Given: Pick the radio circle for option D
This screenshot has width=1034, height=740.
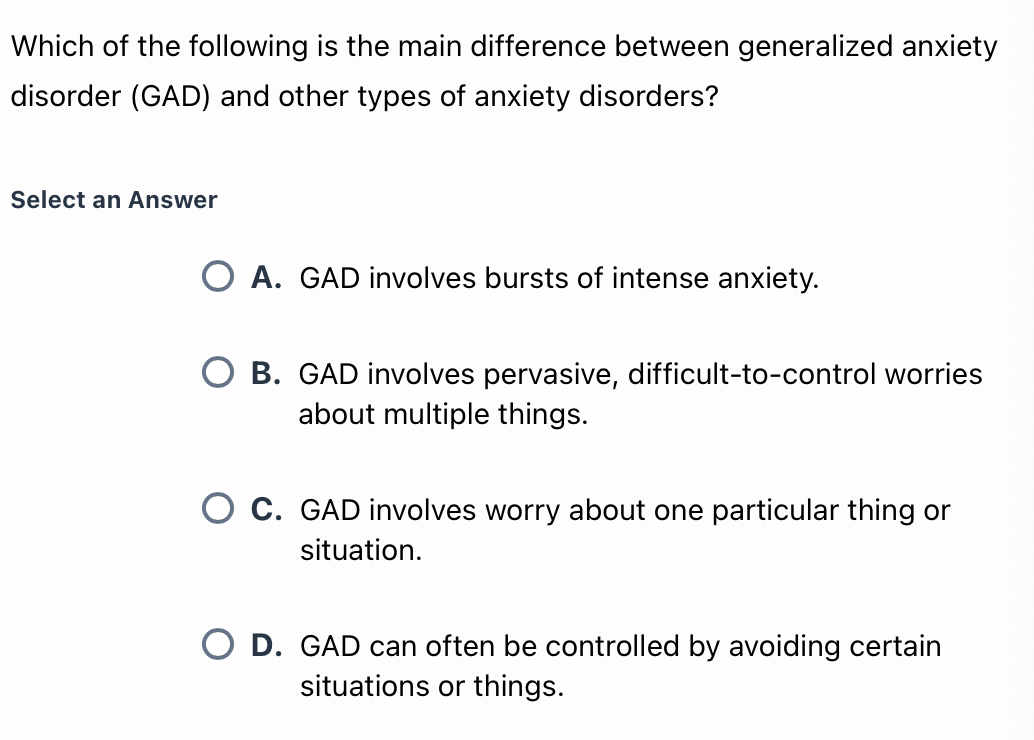Looking at the screenshot, I should point(218,644).
